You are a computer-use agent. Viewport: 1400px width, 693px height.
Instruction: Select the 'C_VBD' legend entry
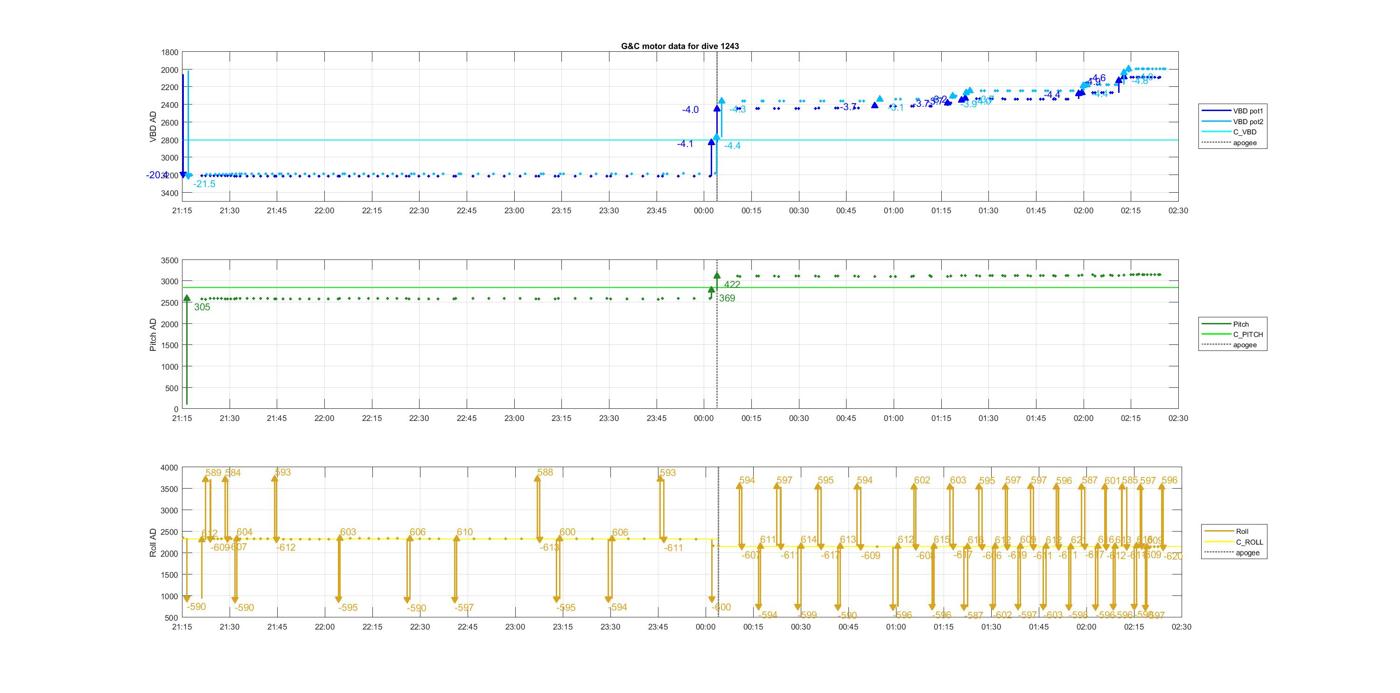tap(1246, 132)
